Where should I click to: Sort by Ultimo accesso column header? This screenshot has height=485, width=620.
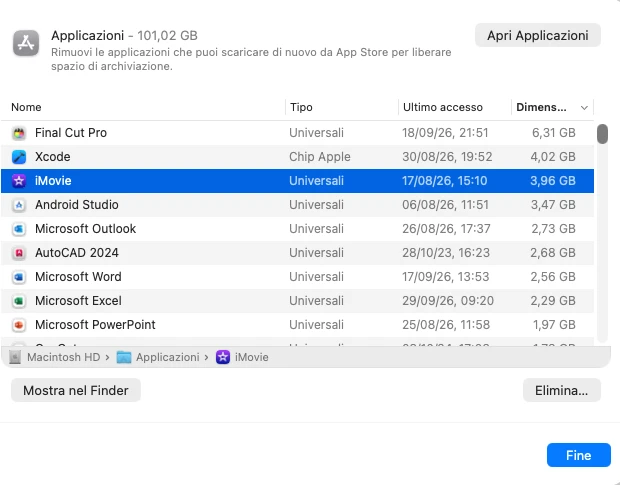[443, 108]
